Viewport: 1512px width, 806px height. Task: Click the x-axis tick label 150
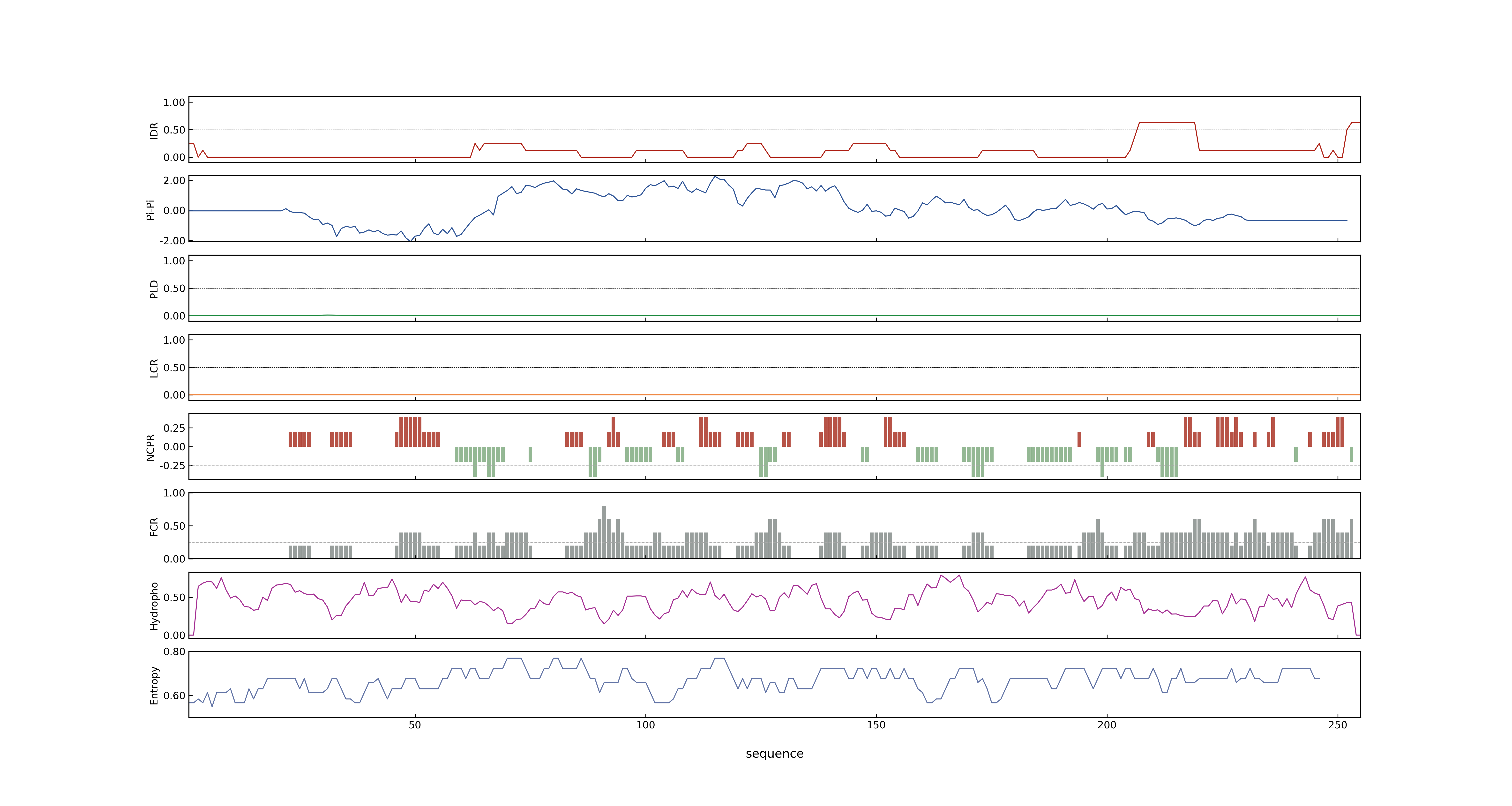[x=876, y=725]
